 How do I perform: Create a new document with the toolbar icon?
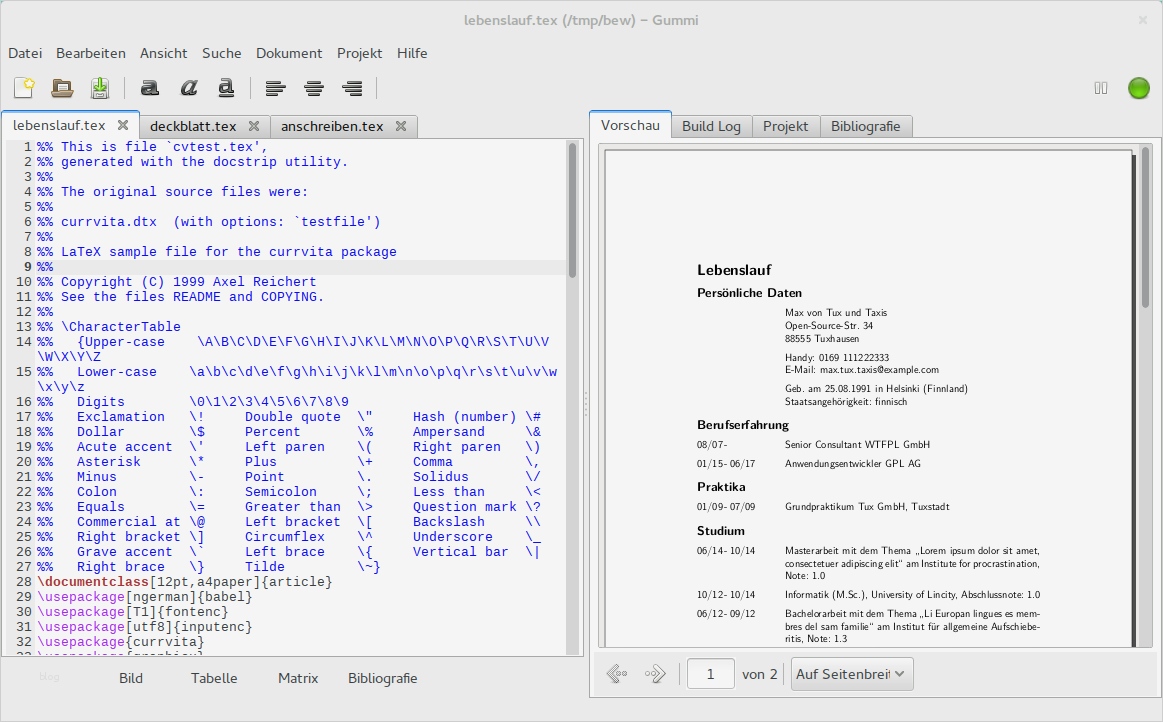point(24,88)
